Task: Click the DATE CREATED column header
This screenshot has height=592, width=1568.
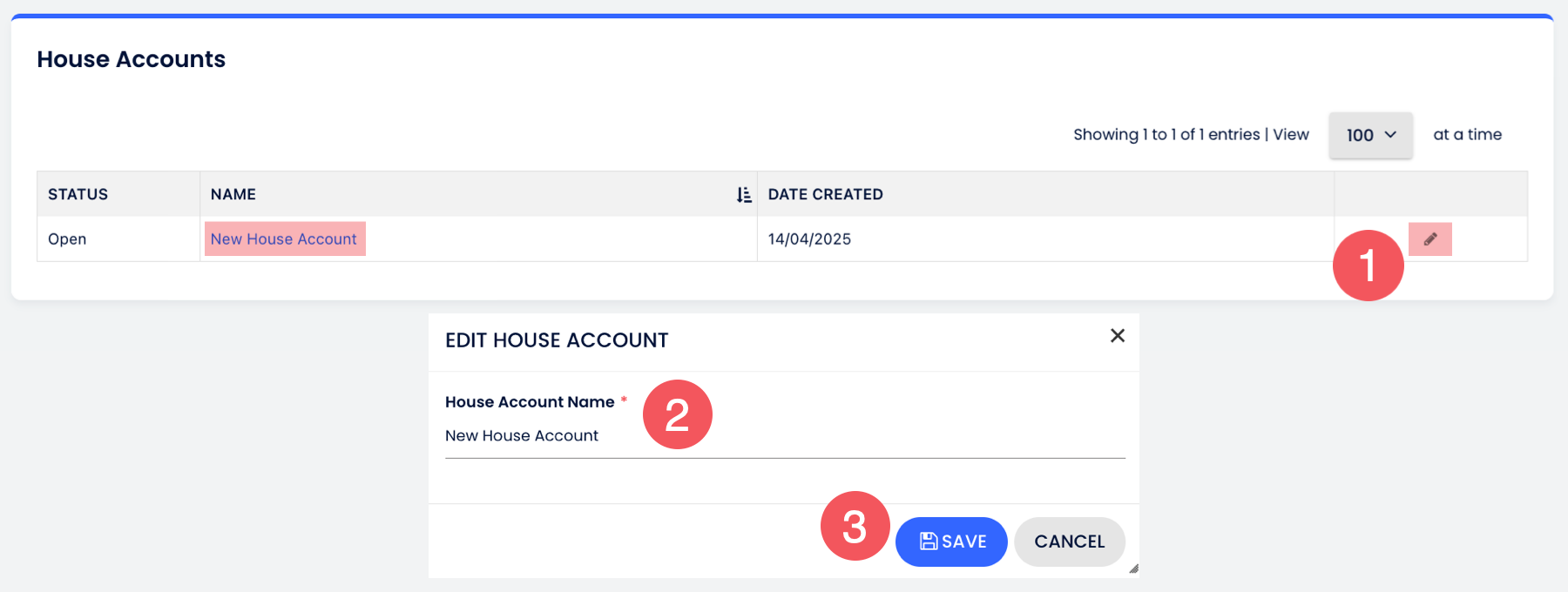Action: coord(825,194)
